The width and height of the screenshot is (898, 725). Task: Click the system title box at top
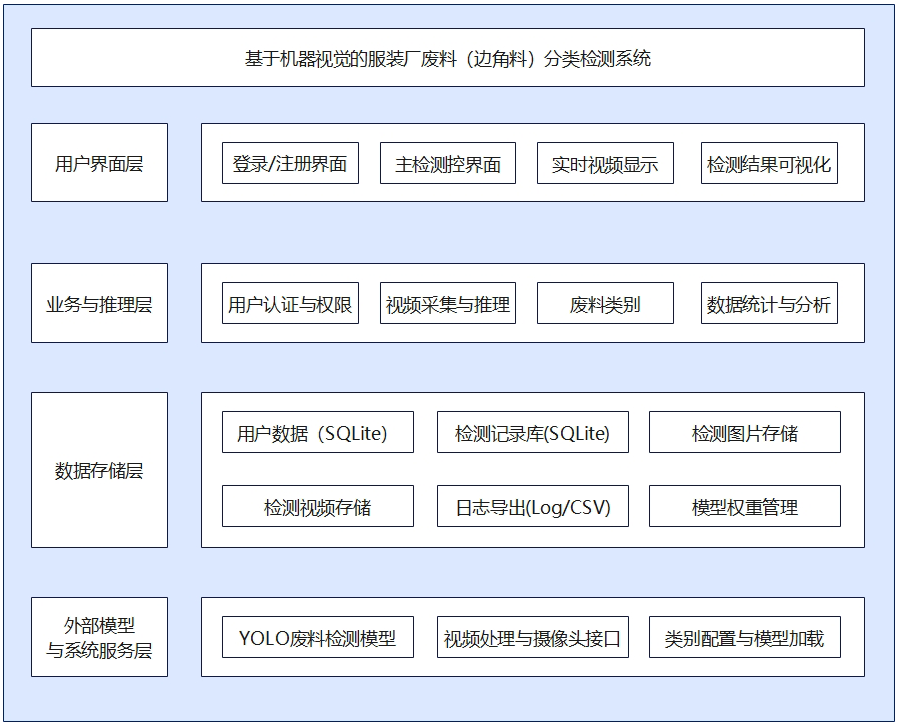point(447,58)
